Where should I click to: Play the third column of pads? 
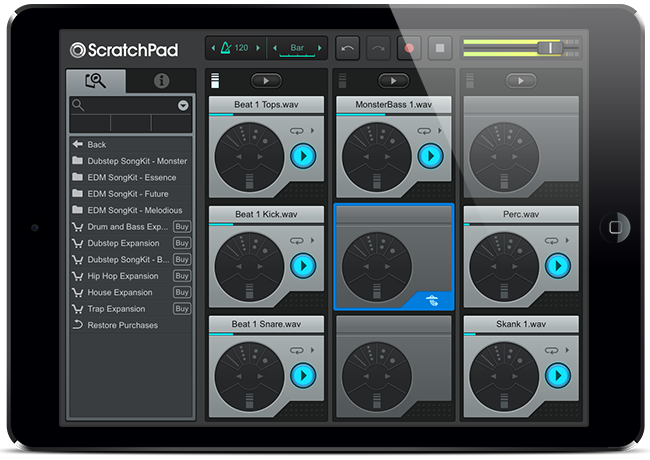pyautogui.click(x=521, y=81)
